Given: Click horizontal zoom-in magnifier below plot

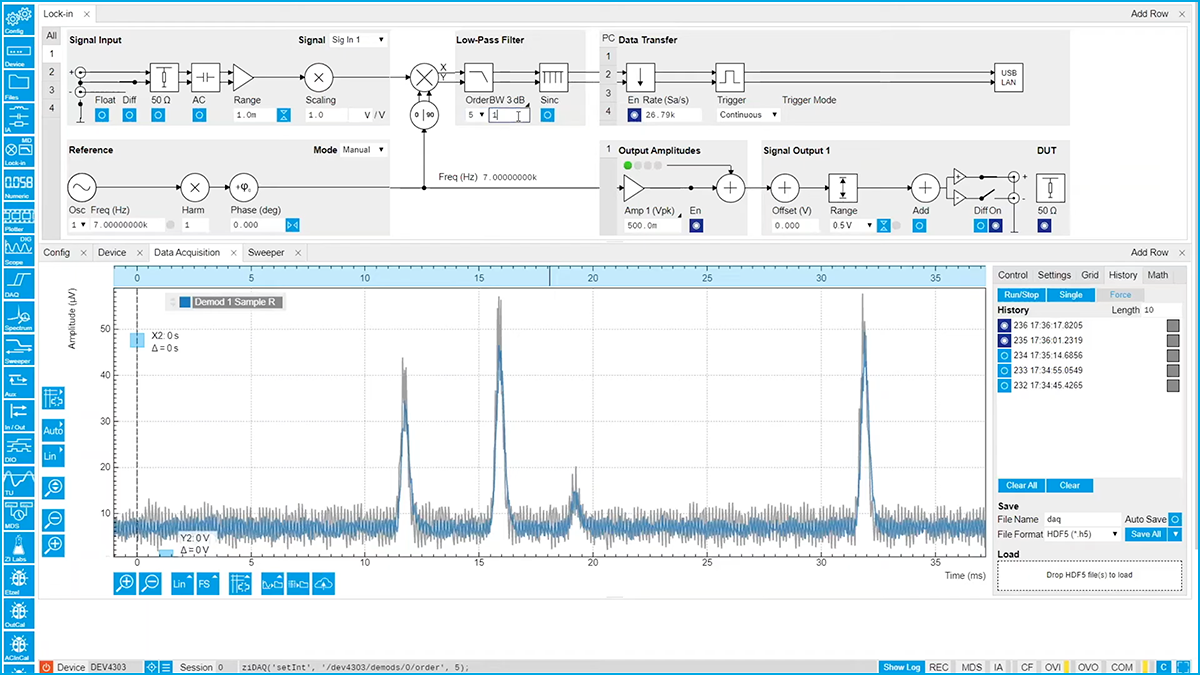Looking at the screenshot, I should click(x=125, y=583).
